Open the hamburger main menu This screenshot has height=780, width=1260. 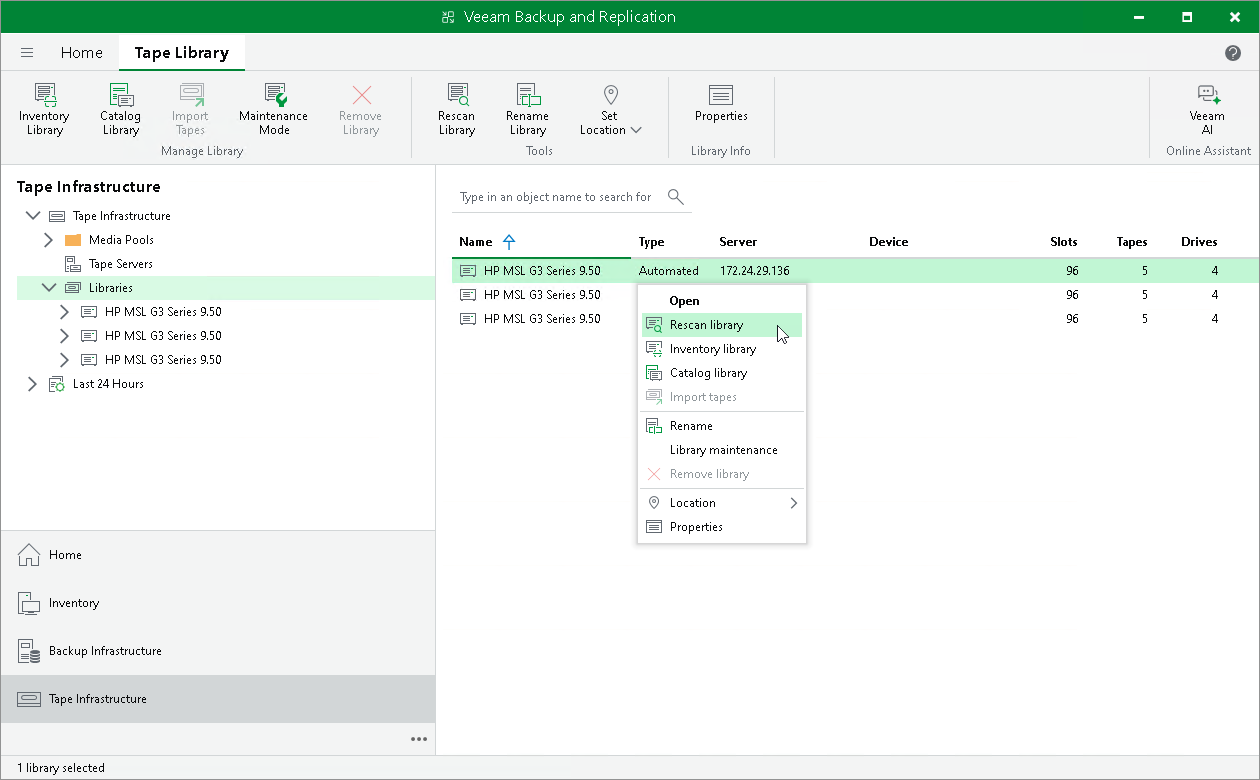coord(27,53)
